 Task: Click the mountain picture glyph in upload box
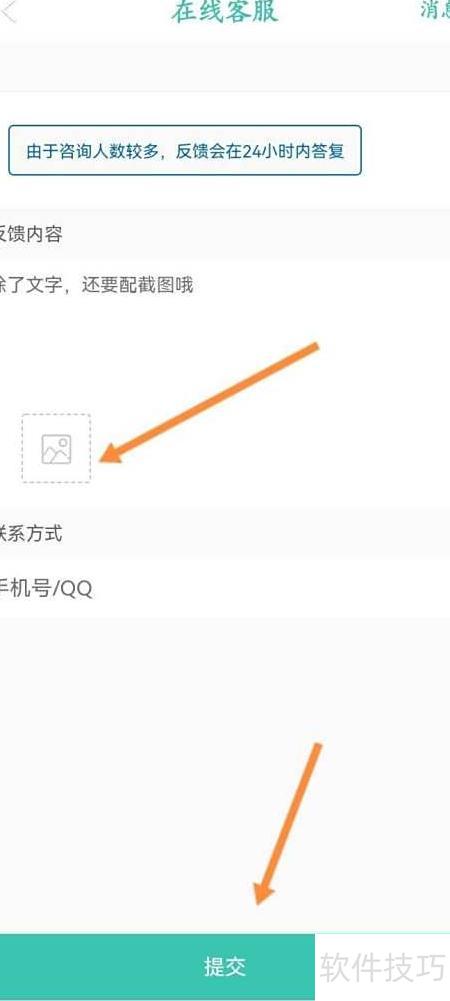[56, 449]
